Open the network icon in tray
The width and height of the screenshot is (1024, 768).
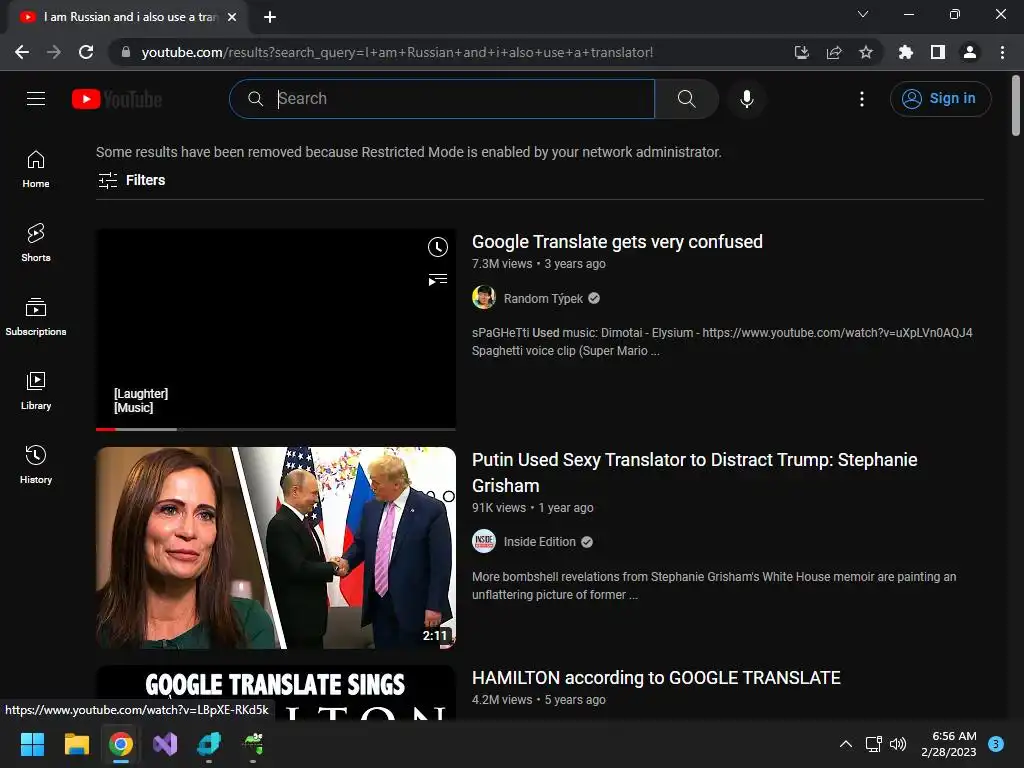coord(873,744)
